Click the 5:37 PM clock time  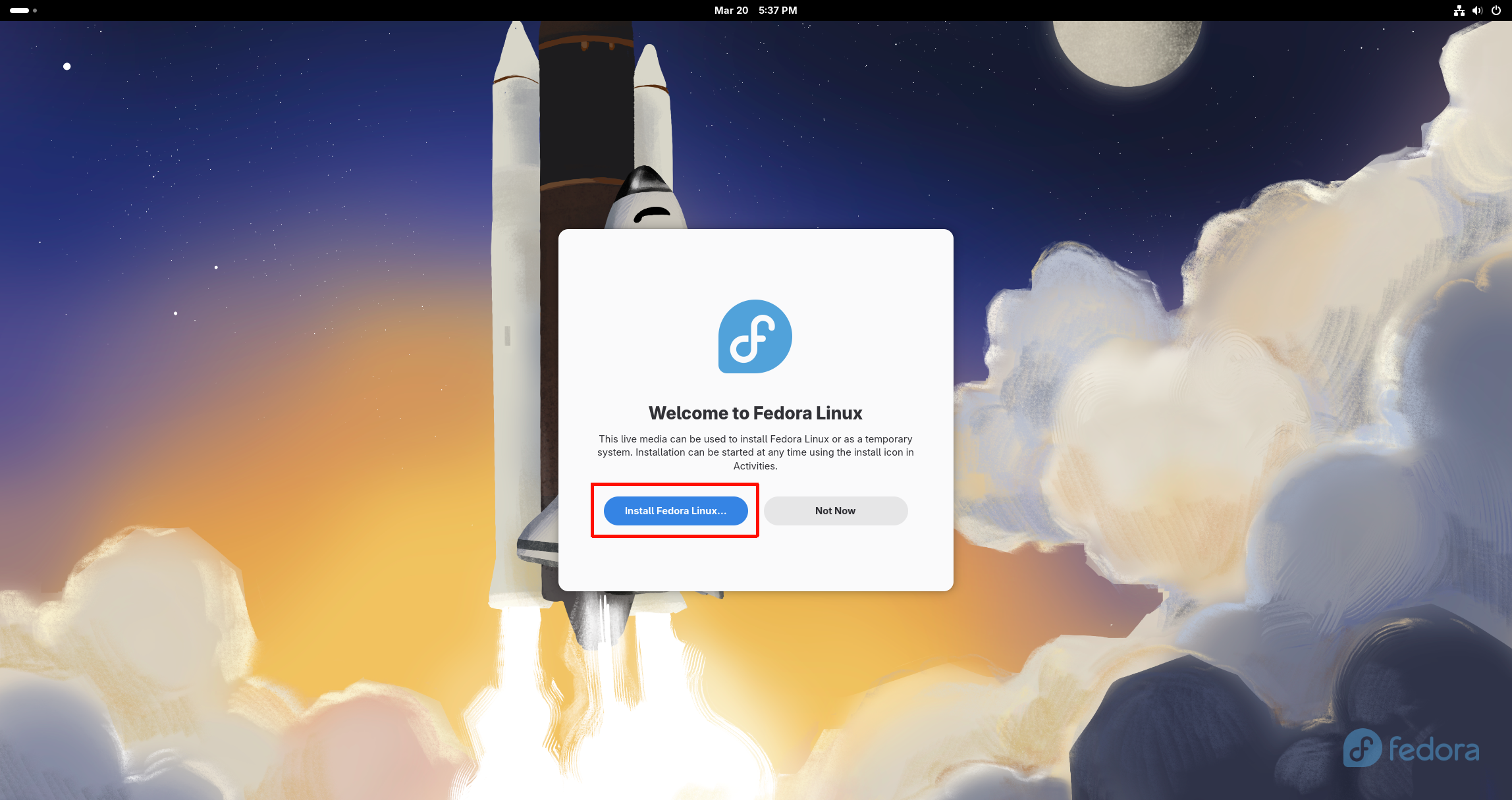[x=778, y=11]
